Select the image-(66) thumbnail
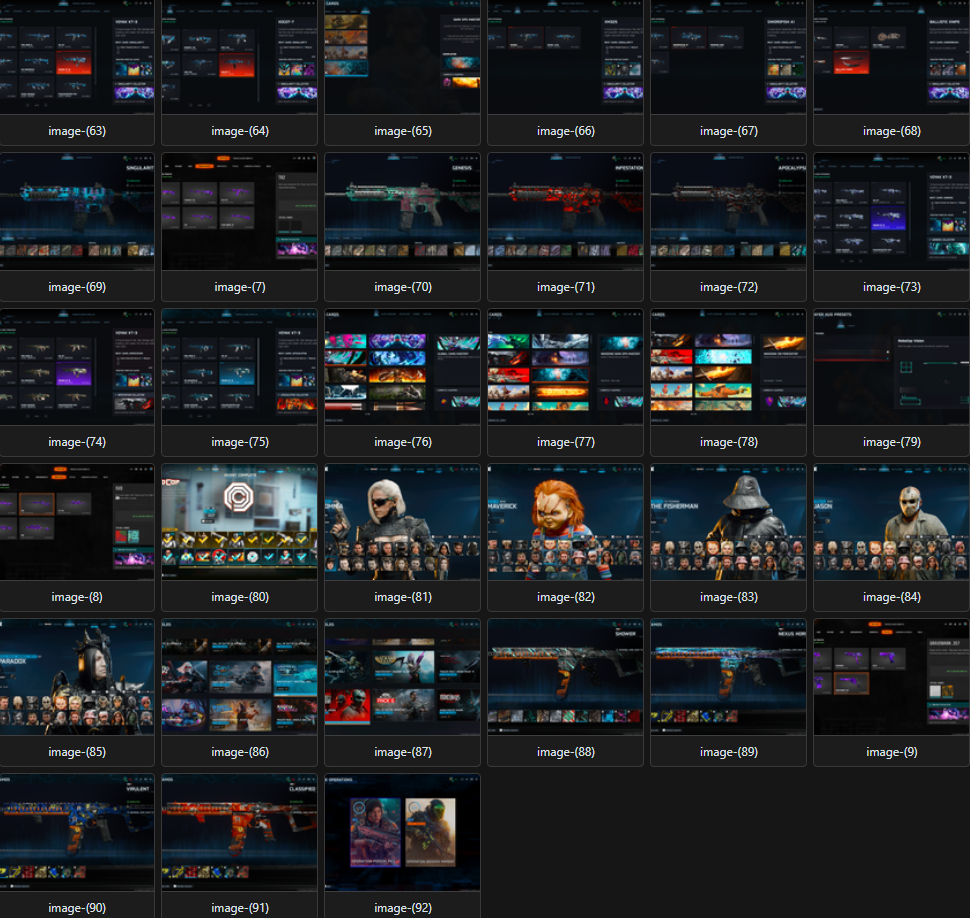Viewport: 970px width, 918px height. [x=565, y=57]
